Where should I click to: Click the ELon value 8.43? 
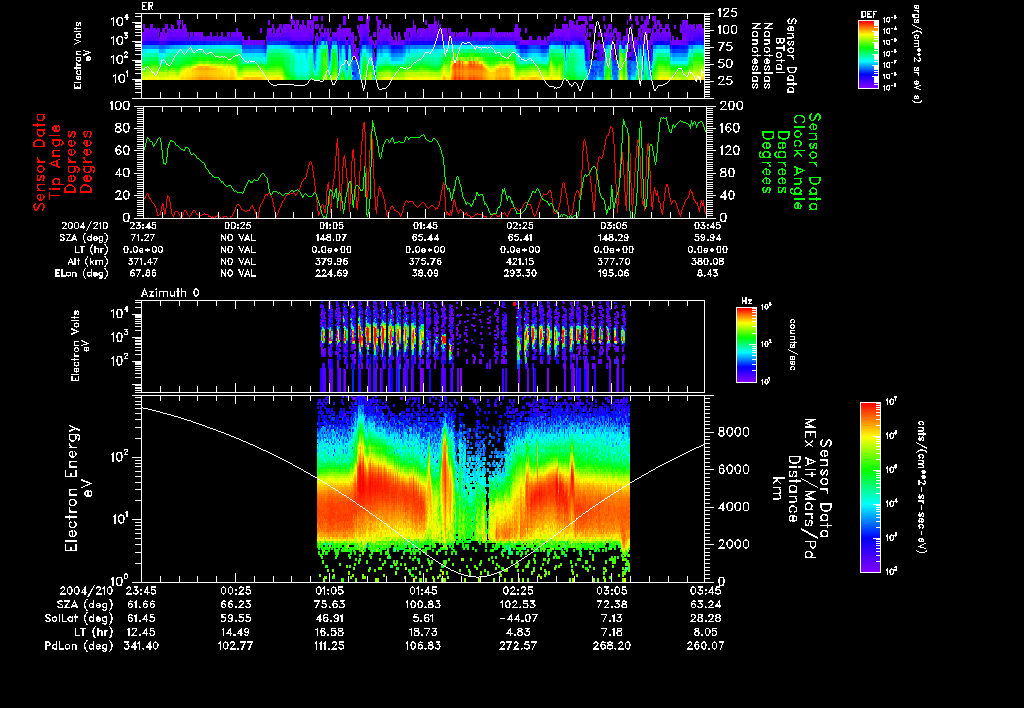(x=707, y=274)
